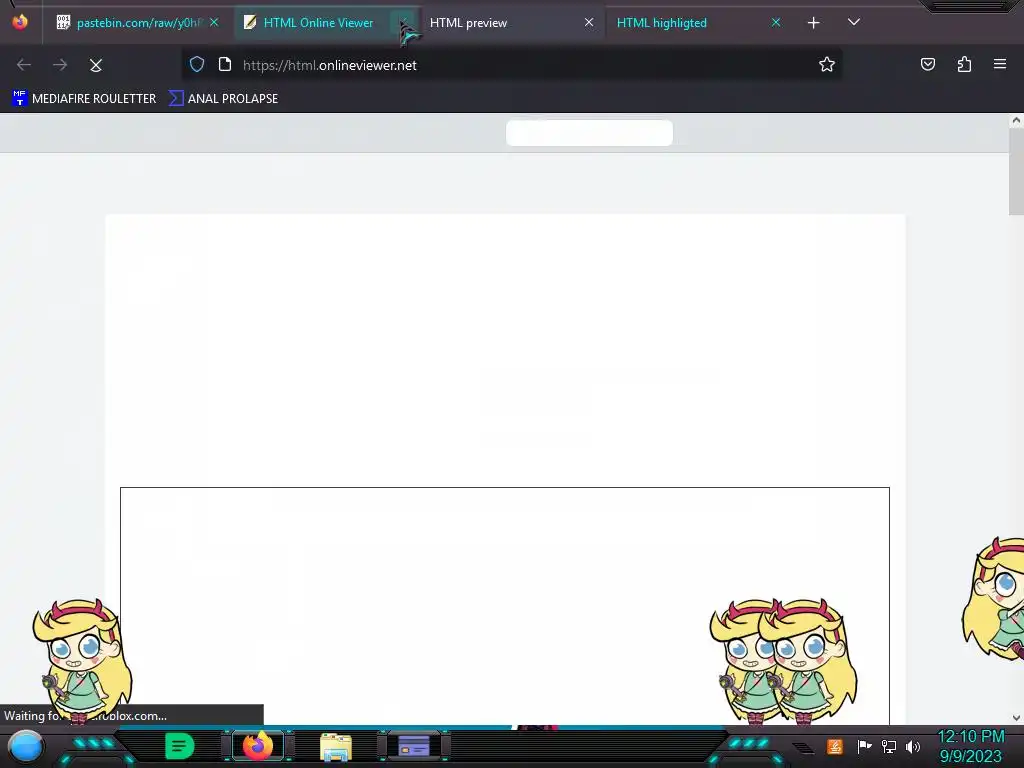Open the orange Java tray icon
Screen dimensions: 1024x768
click(x=835, y=746)
